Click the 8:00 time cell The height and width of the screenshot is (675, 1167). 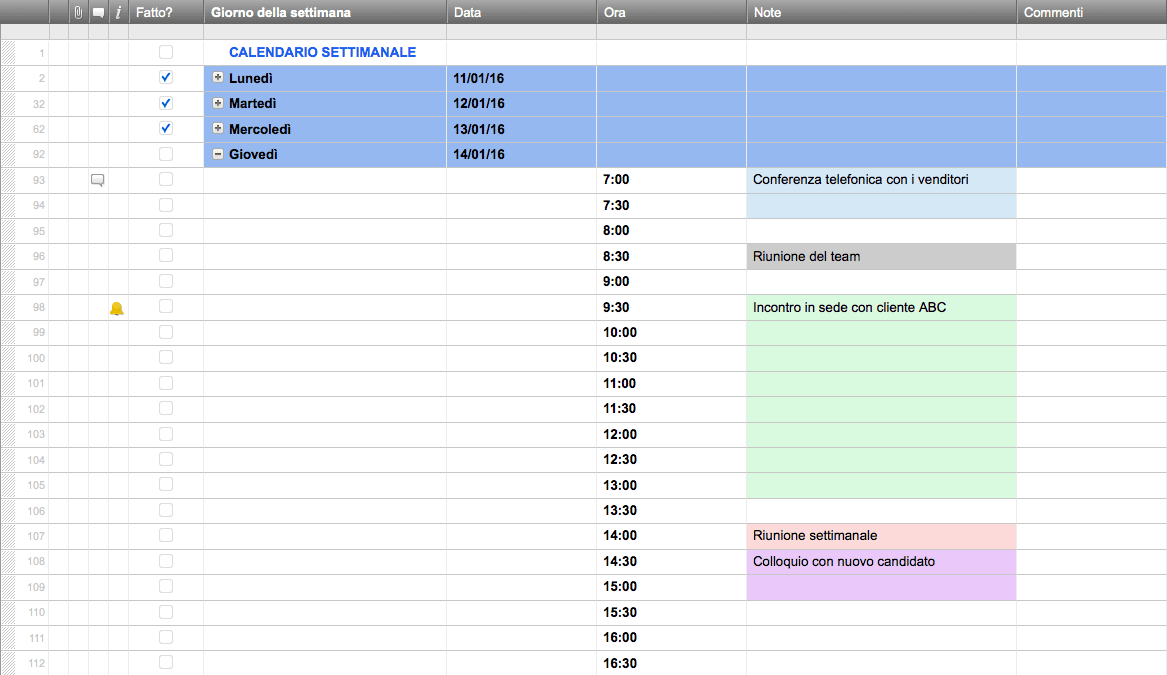(671, 231)
